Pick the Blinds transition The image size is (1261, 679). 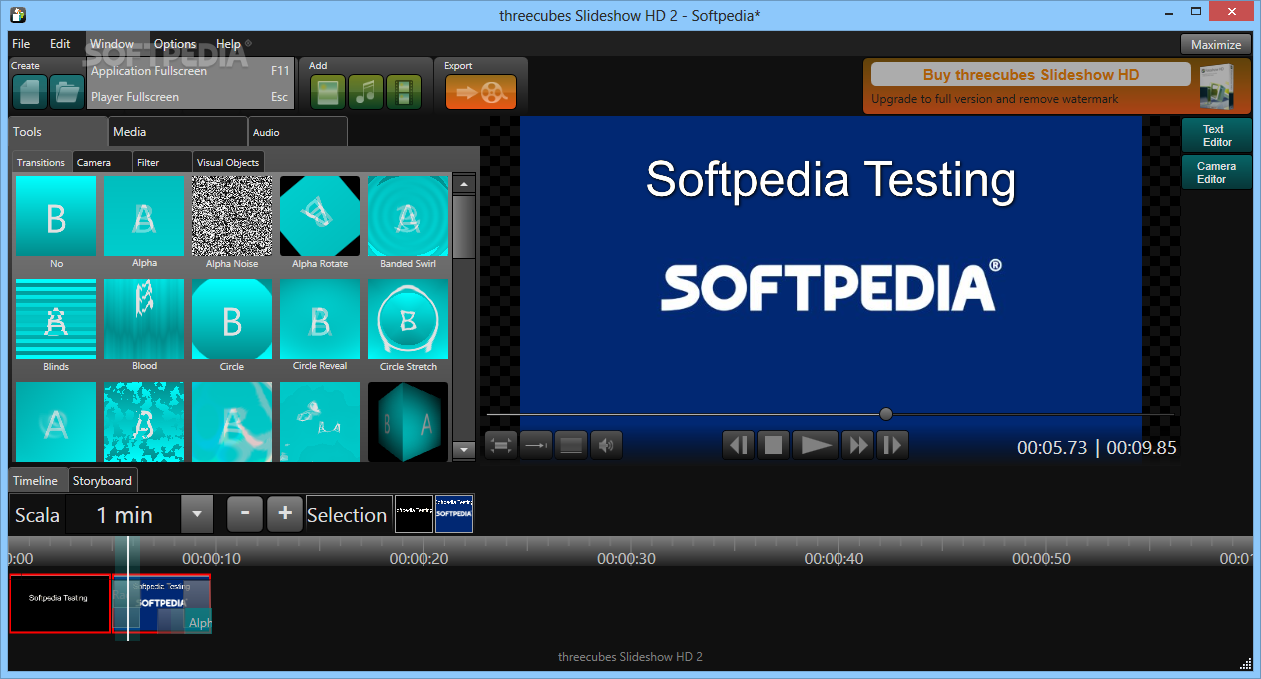56,319
